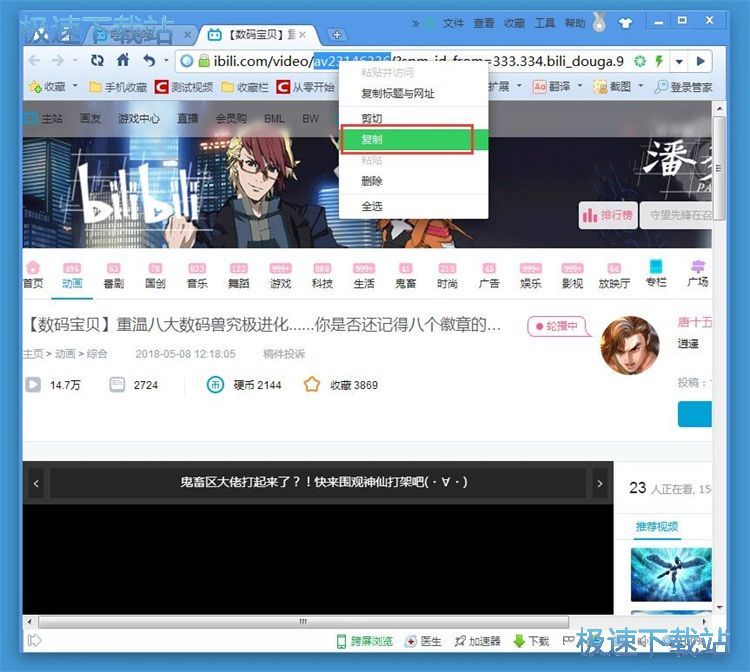The width and height of the screenshot is (750, 672).
Task: Expand the undo button dropdown arrow
Action: pyautogui.click(x=166, y=60)
